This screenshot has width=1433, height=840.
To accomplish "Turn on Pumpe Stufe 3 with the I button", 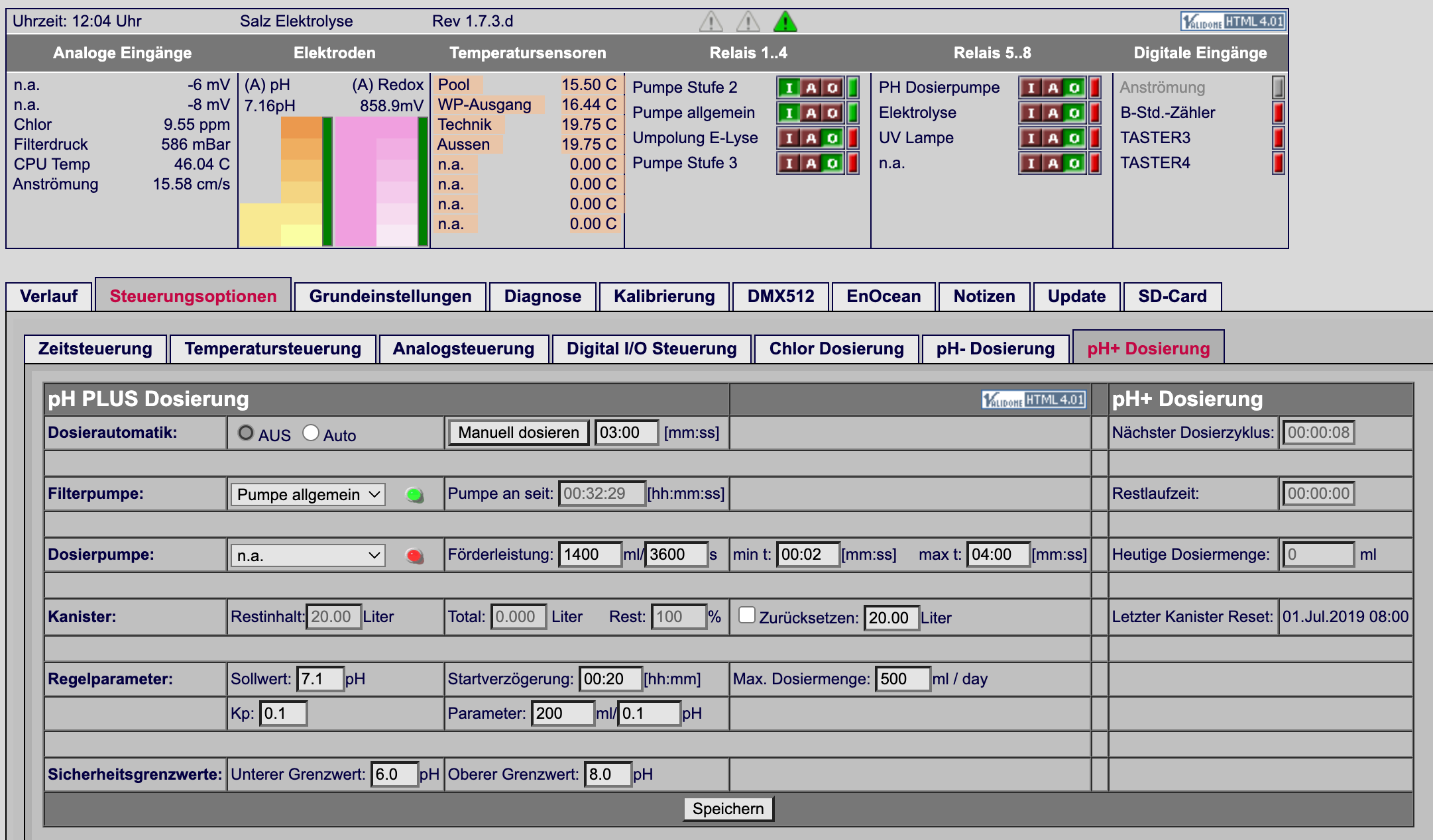I will [789, 163].
